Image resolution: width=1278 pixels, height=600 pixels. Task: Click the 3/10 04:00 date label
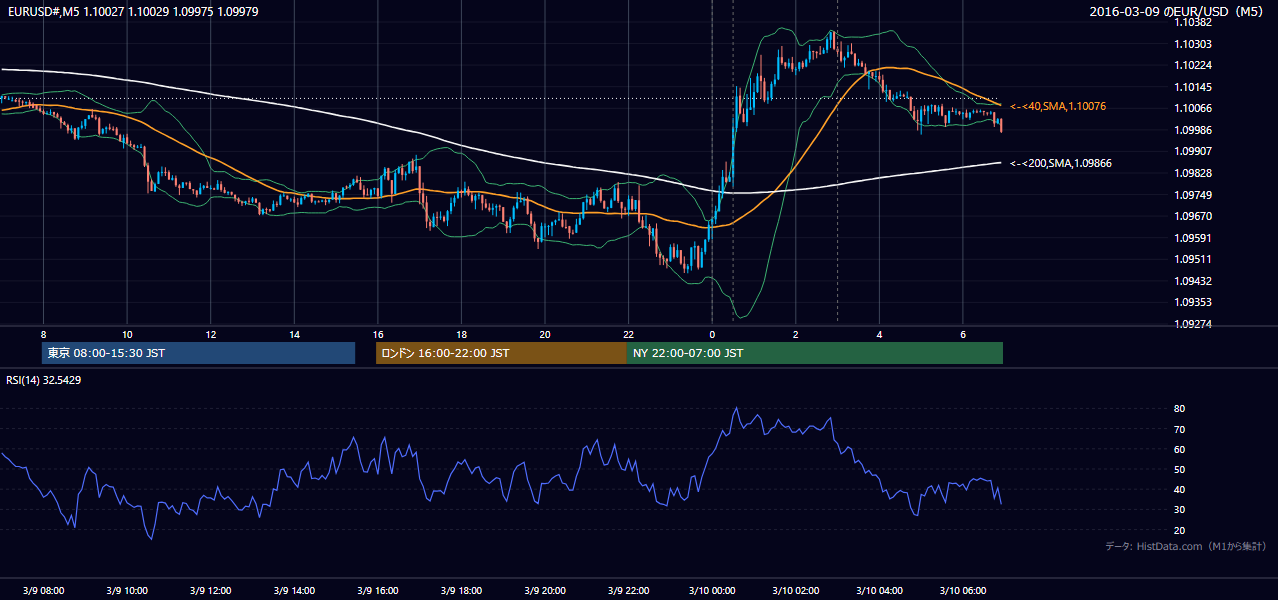pos(879,590)
